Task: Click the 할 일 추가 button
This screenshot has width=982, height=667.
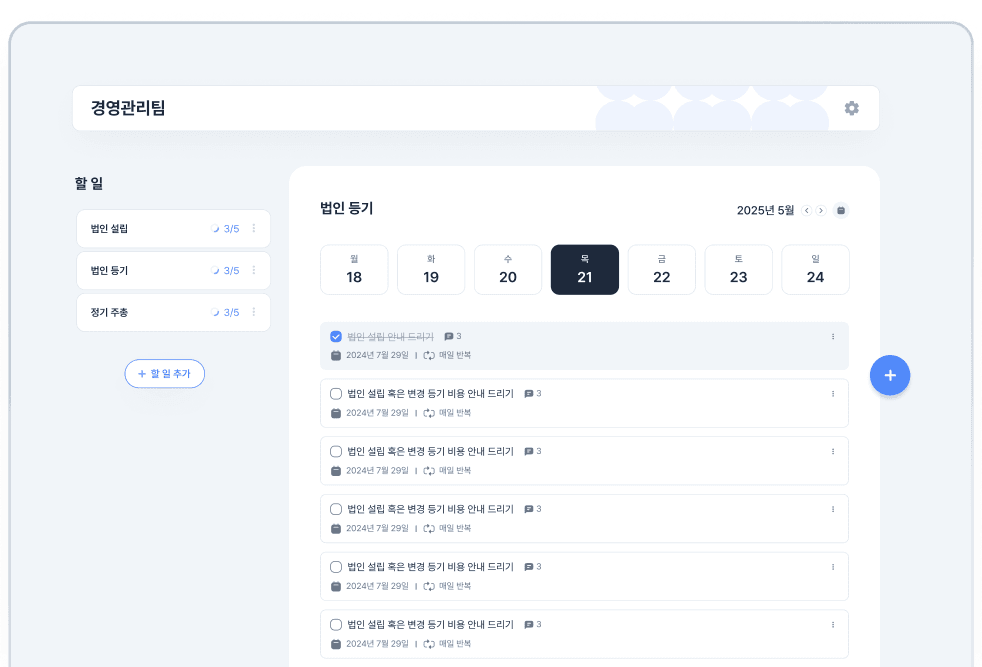Action: click(164, 373)
